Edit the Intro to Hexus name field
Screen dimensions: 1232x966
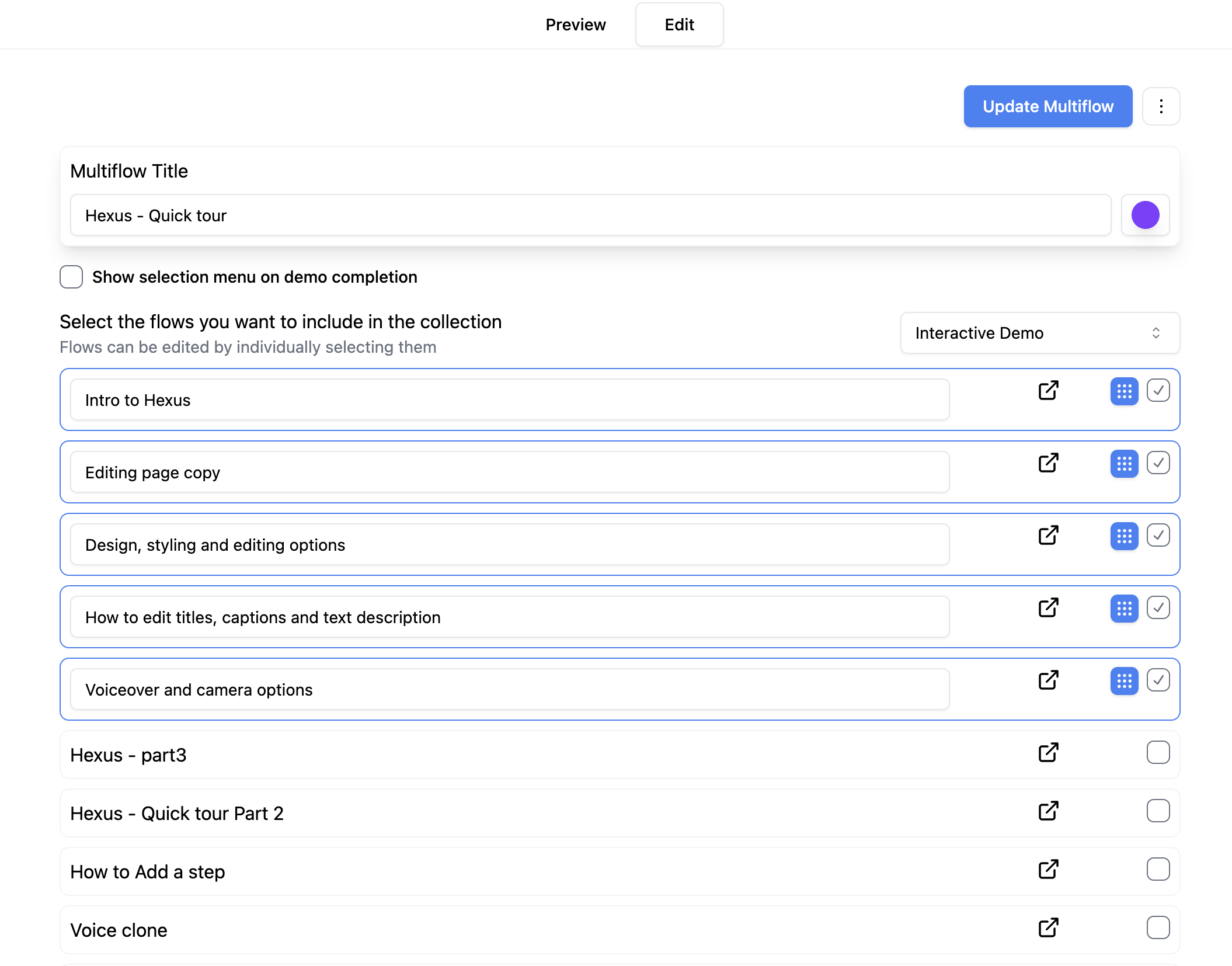(510, 400)
